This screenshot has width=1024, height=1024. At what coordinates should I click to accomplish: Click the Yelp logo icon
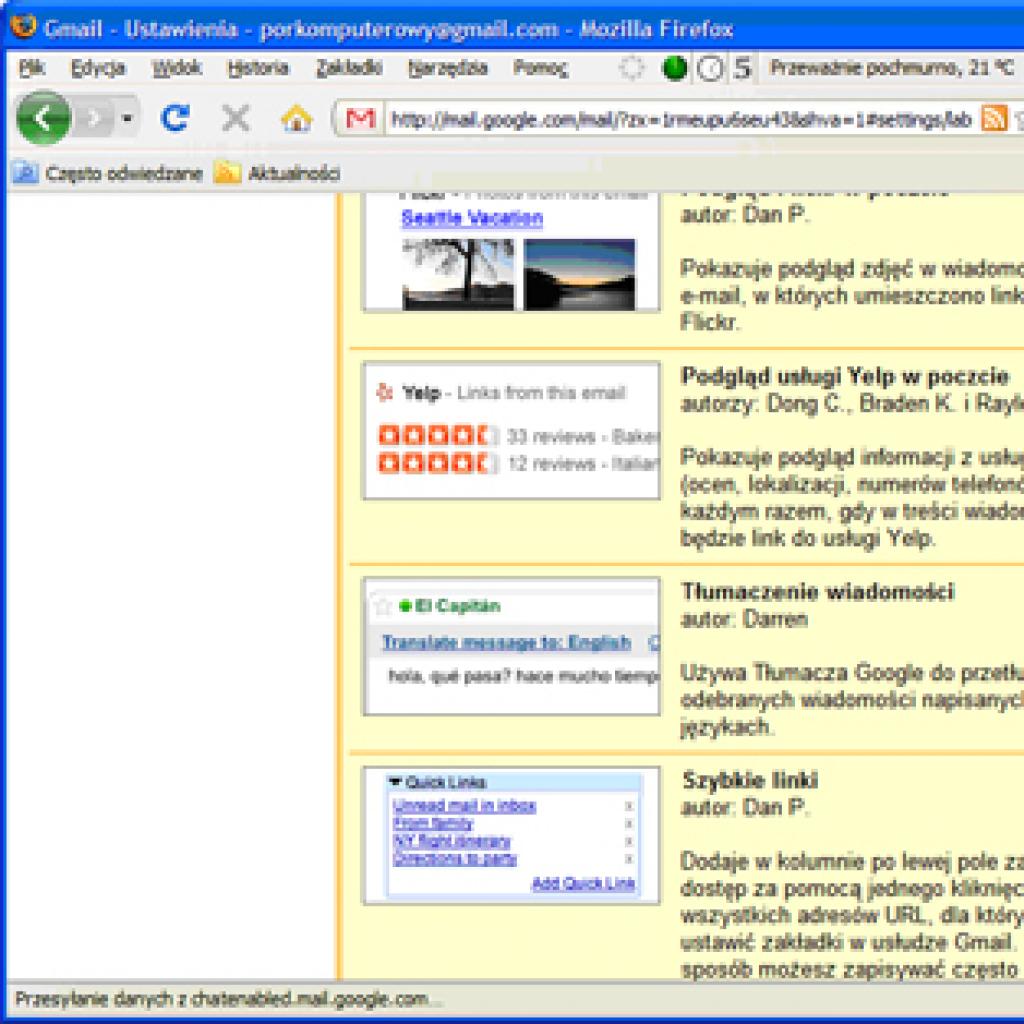coord(385,392)
